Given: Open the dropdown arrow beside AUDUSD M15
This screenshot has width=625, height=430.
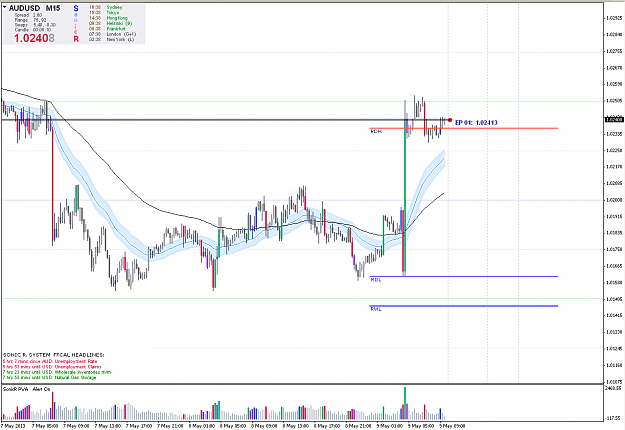Looking at the screenshot, I should 4,7.
